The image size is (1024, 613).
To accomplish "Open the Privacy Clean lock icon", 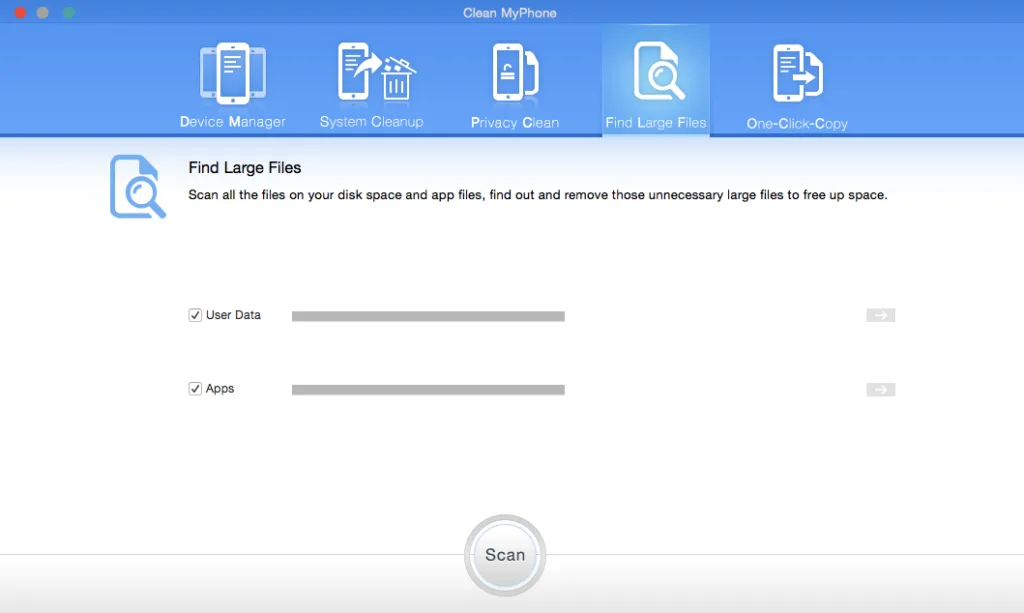I will [515, 73].
